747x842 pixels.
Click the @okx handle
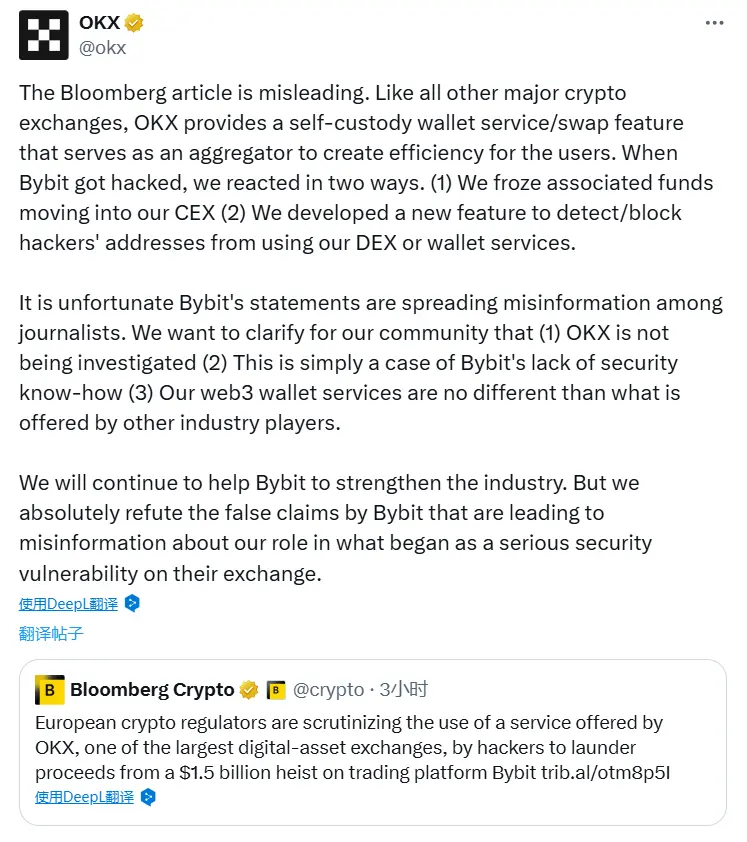104,46
